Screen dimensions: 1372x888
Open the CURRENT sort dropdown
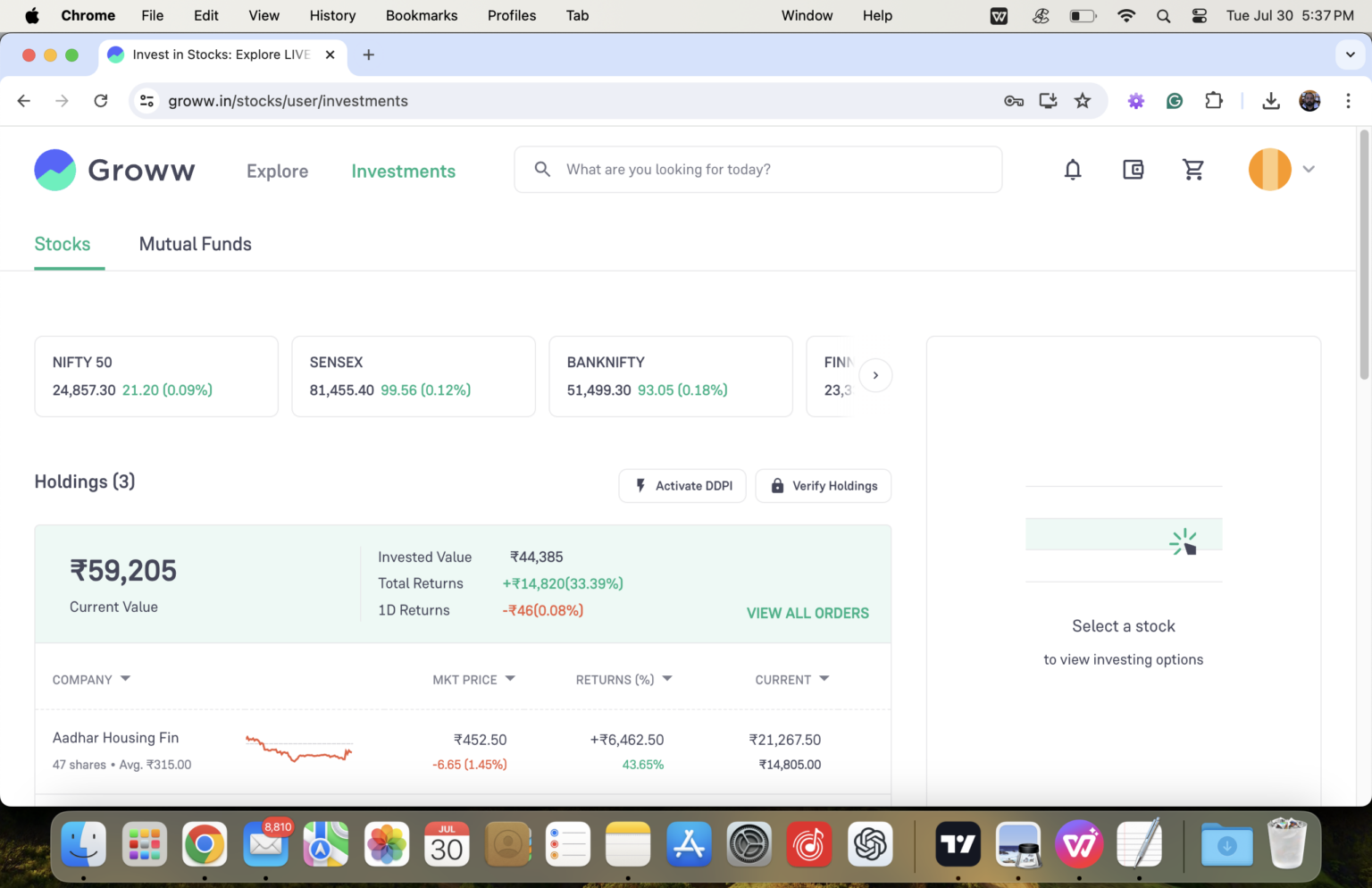click(824, 679)
